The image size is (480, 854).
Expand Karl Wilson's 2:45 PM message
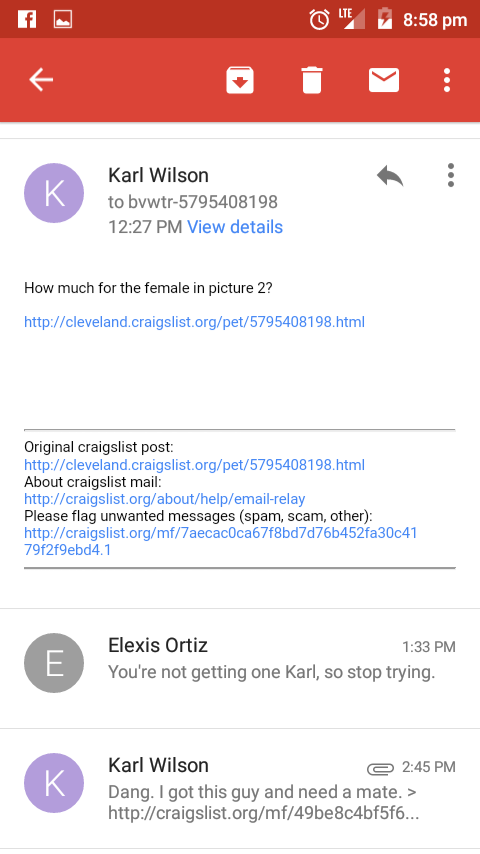pyautogui.click(x=240, y=788)
